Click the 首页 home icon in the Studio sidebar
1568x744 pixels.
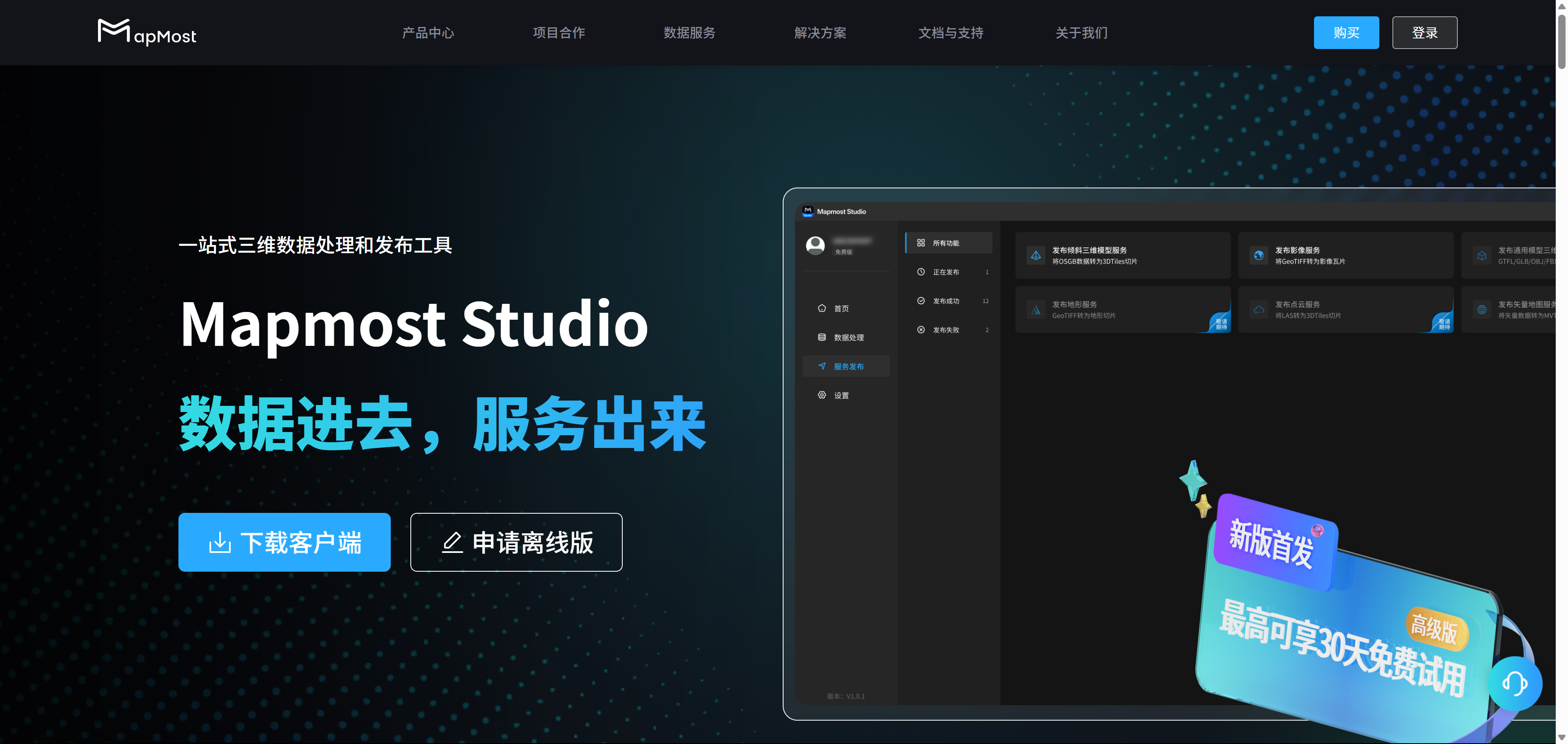pyautogui.click(x=822, y=308)
